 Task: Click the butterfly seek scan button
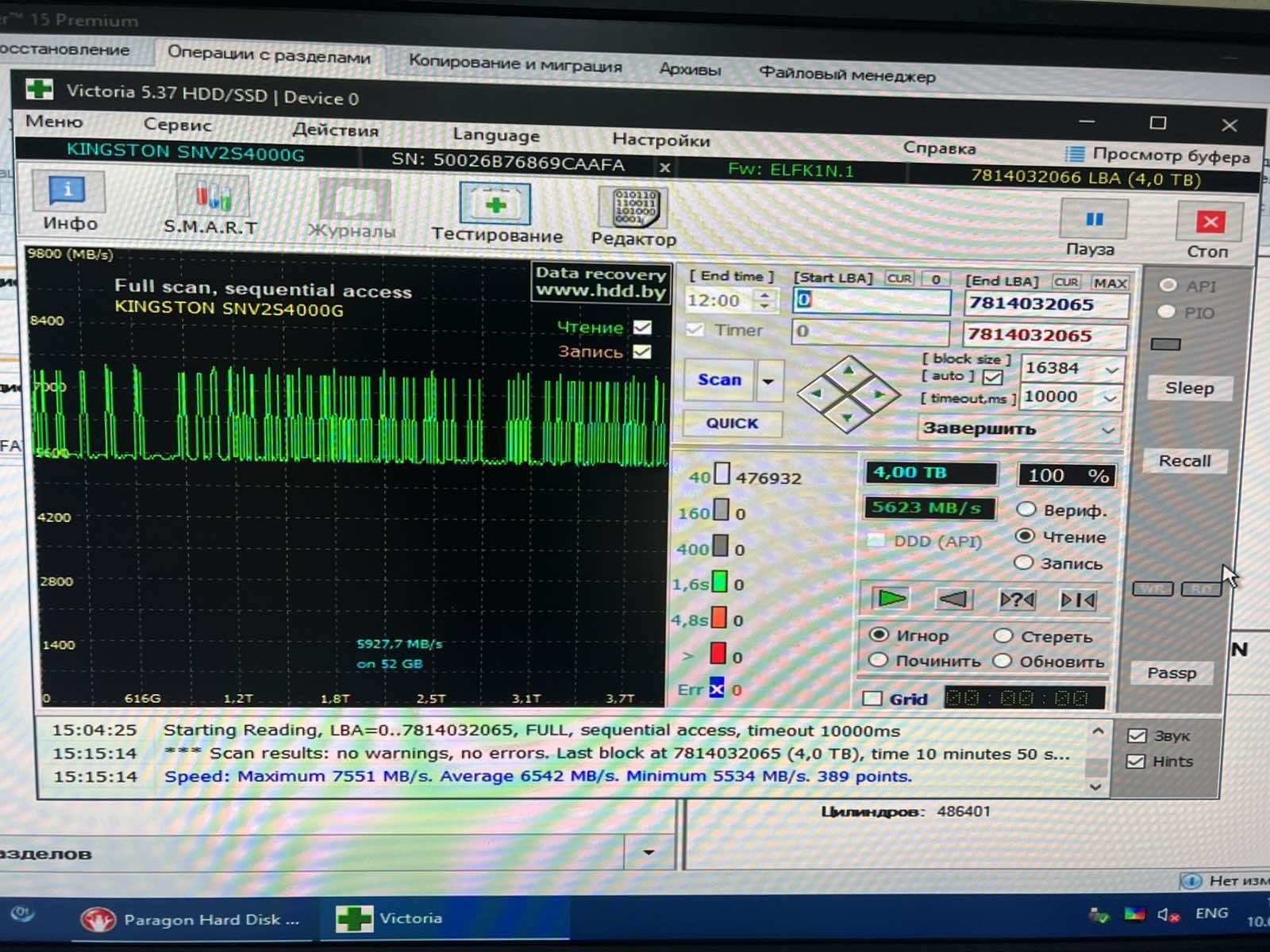click(1078, 600)
